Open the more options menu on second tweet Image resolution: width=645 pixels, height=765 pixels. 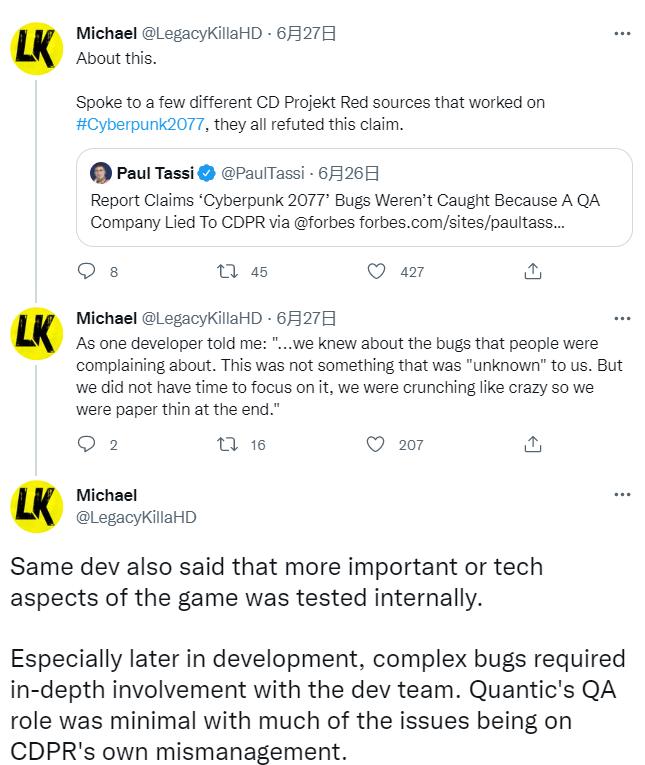coord(621,319)
